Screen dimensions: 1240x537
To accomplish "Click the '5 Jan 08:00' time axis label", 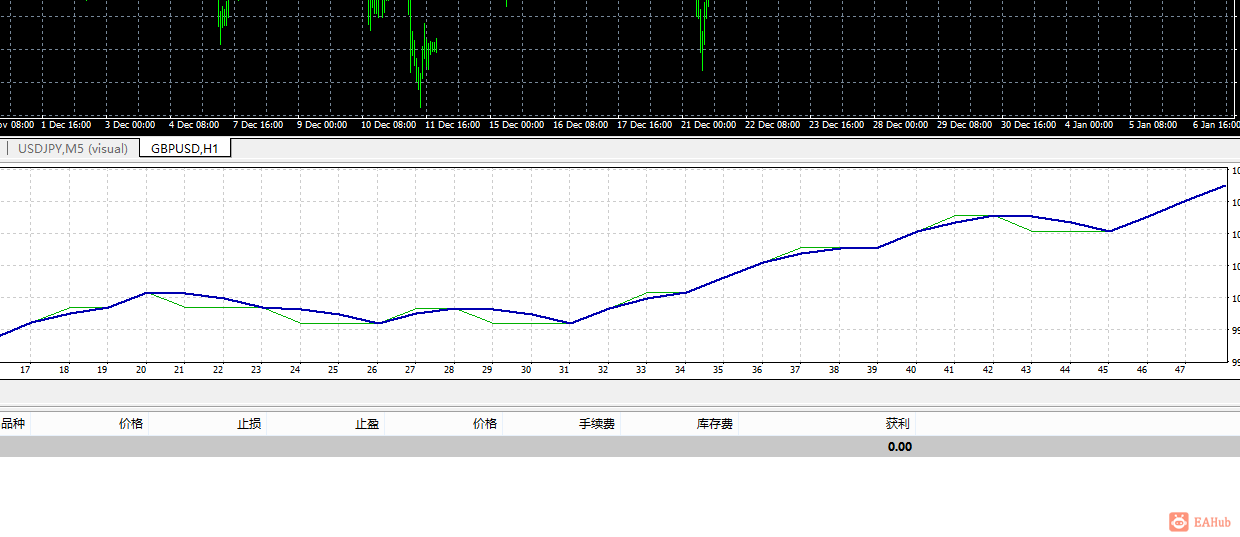I will 1154,125.
